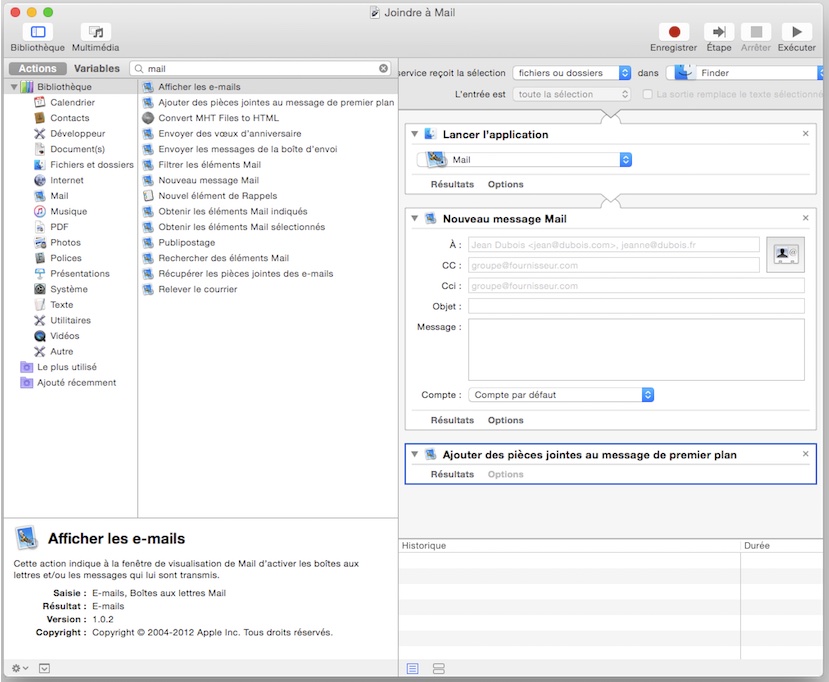Collapse the Lancer l'application action
Screen dimensions: 829x682
(x=414, y=134)
